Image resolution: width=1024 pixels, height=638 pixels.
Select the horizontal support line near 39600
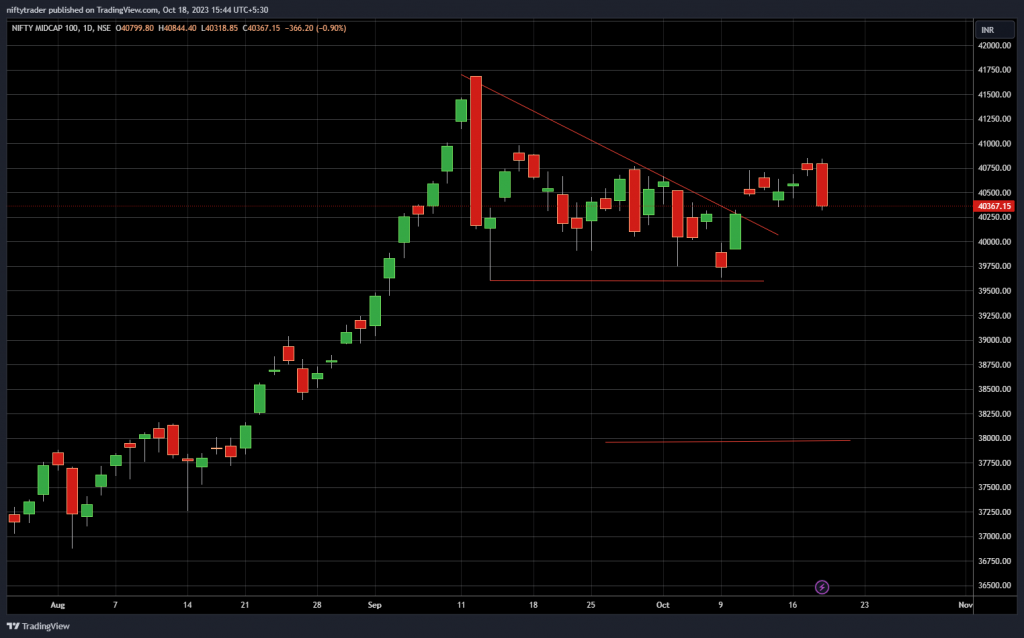(x=626, y=281)
